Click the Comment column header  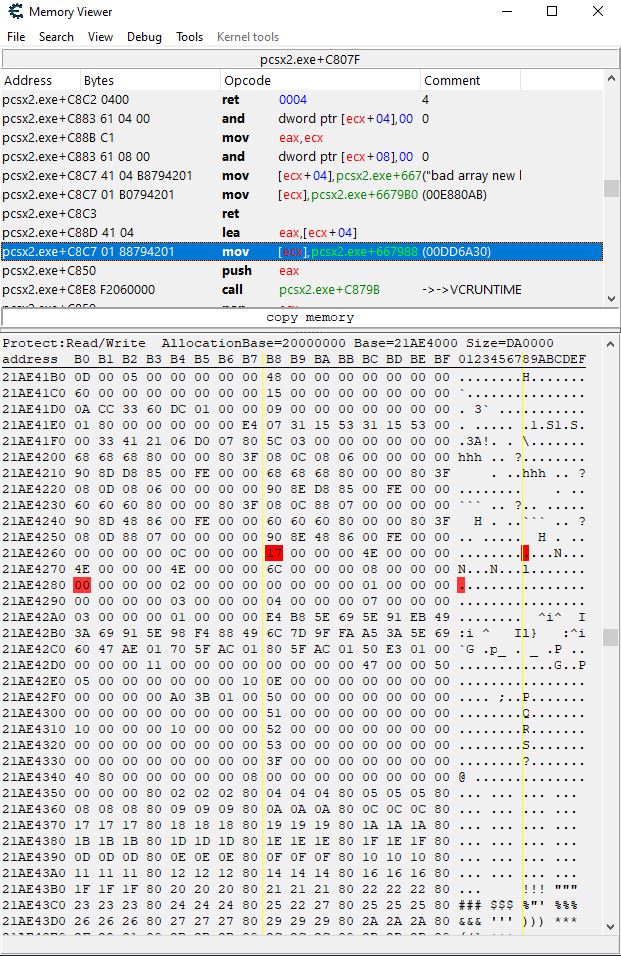click(x=451, y=80)
